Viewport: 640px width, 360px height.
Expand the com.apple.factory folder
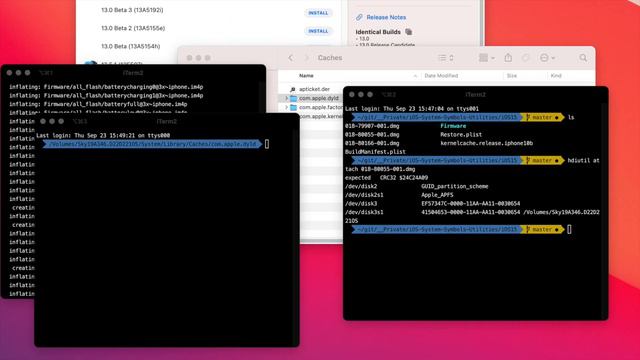[286, 107]
